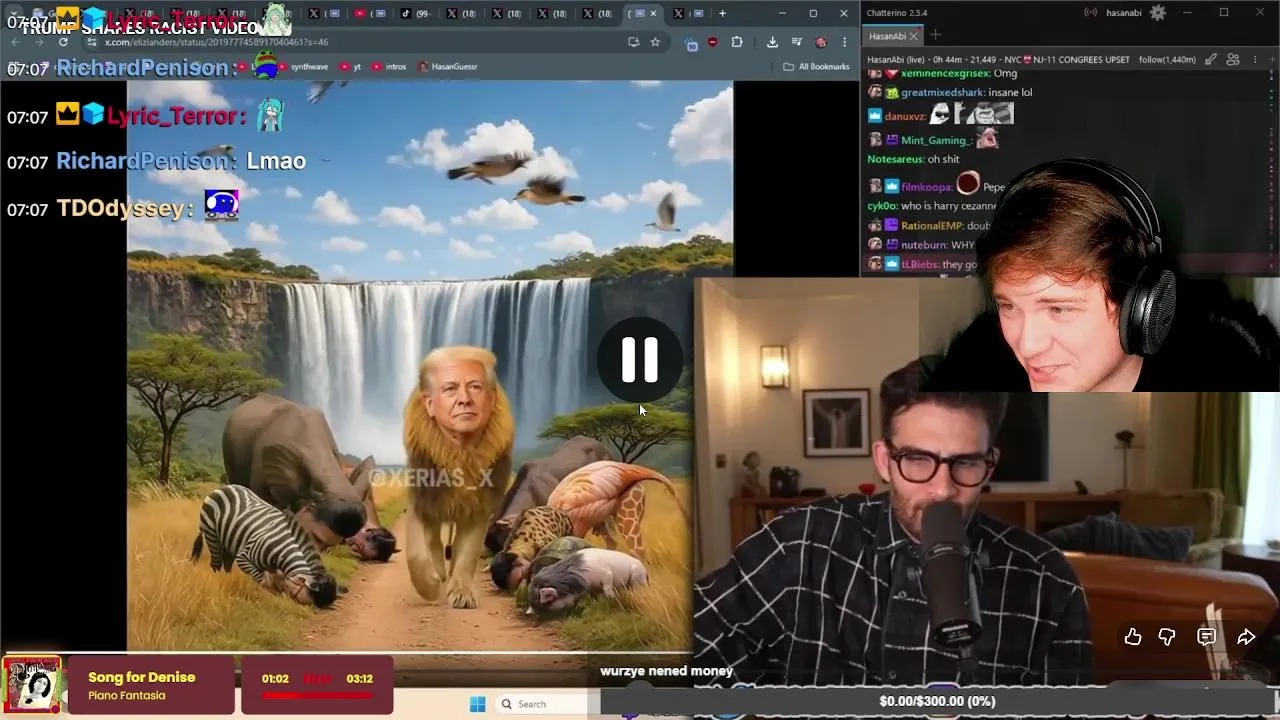Click the $0.00/$300.00 donation goal bar
Screen dimensions: 1280x720
[937, 701]
